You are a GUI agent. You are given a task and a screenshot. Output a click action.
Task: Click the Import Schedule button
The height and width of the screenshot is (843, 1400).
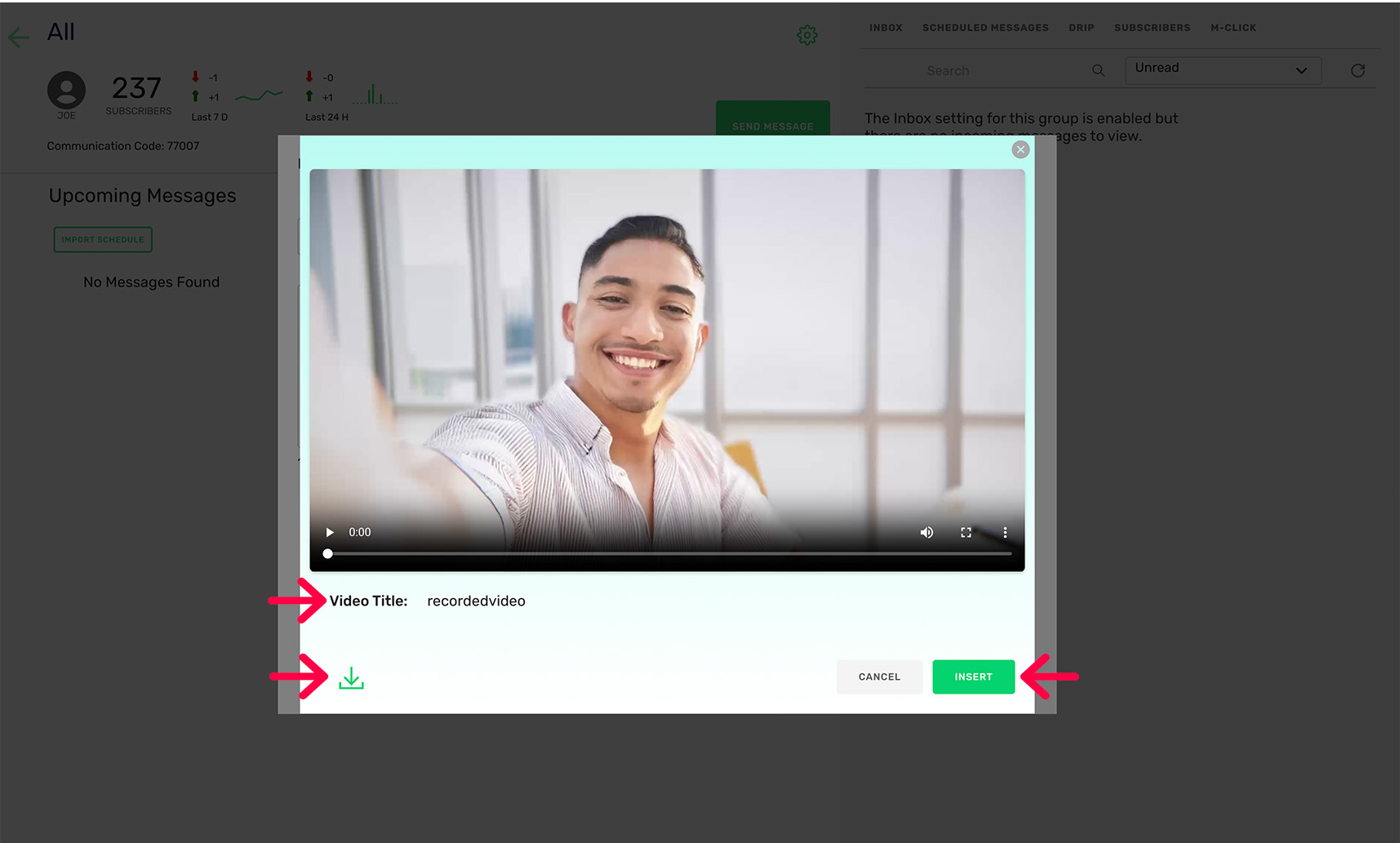coord(102,239)
